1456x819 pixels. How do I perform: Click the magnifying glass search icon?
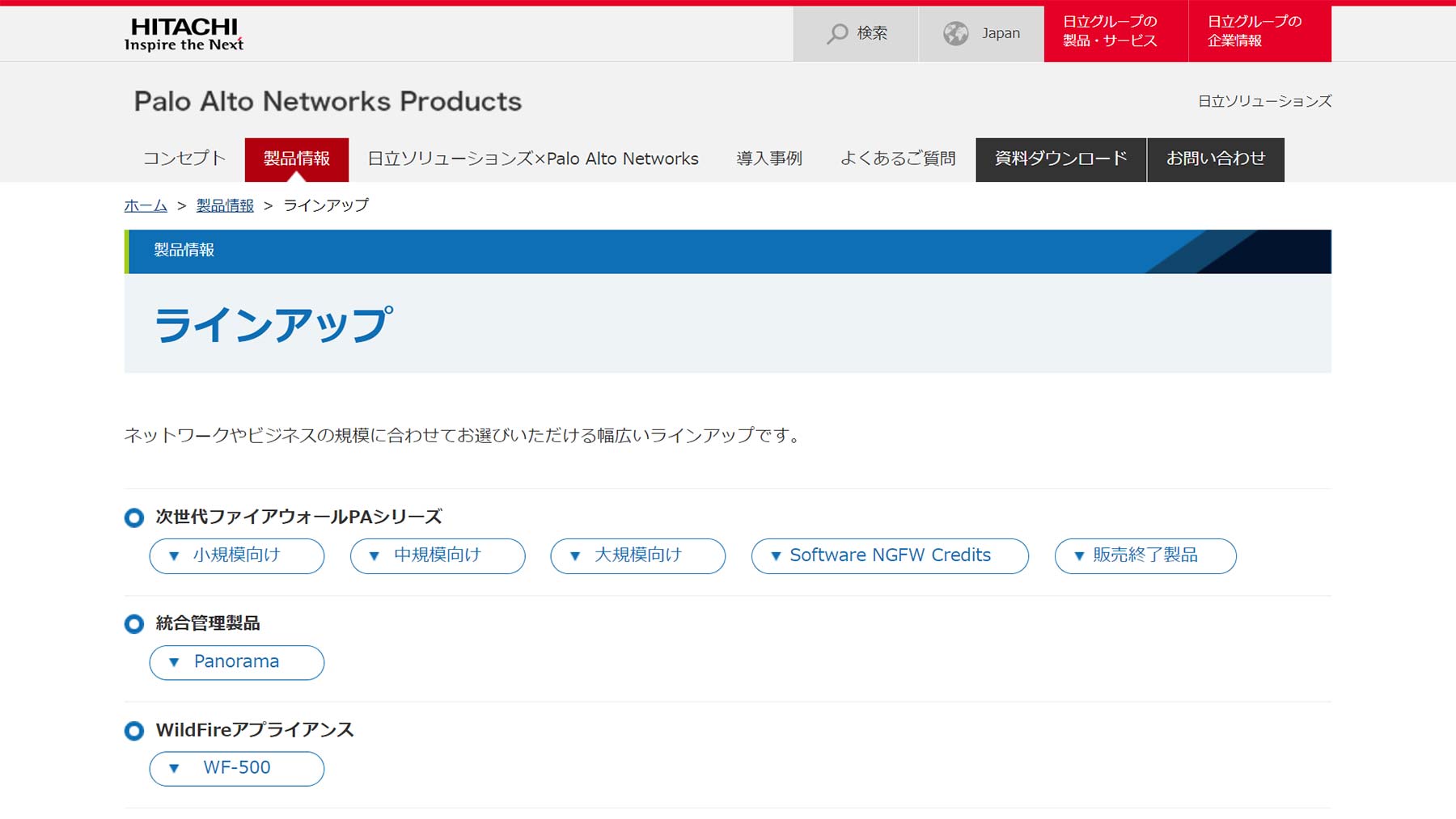click(x=837, y=33)
